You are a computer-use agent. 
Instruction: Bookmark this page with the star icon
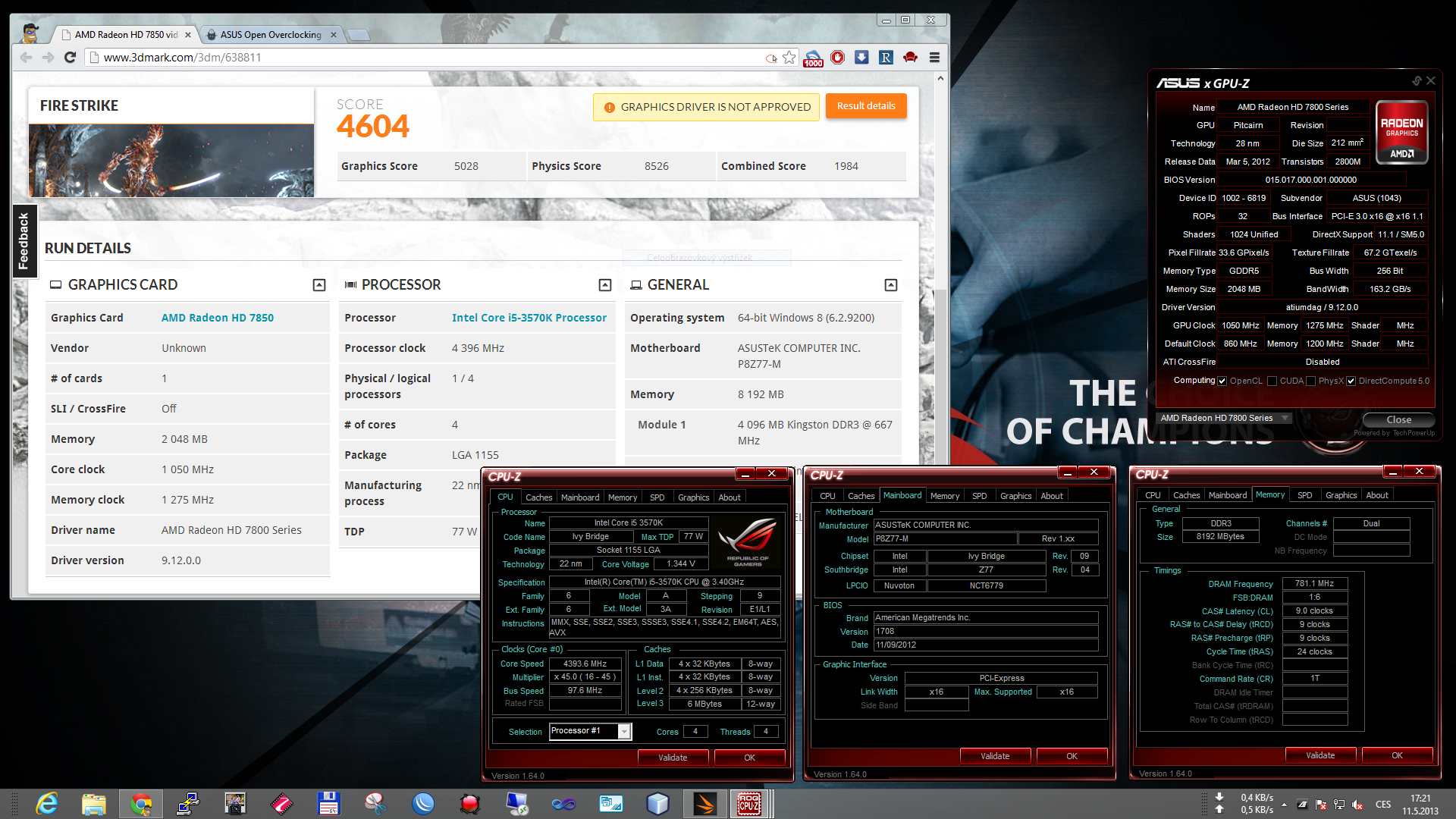point(789,58)
